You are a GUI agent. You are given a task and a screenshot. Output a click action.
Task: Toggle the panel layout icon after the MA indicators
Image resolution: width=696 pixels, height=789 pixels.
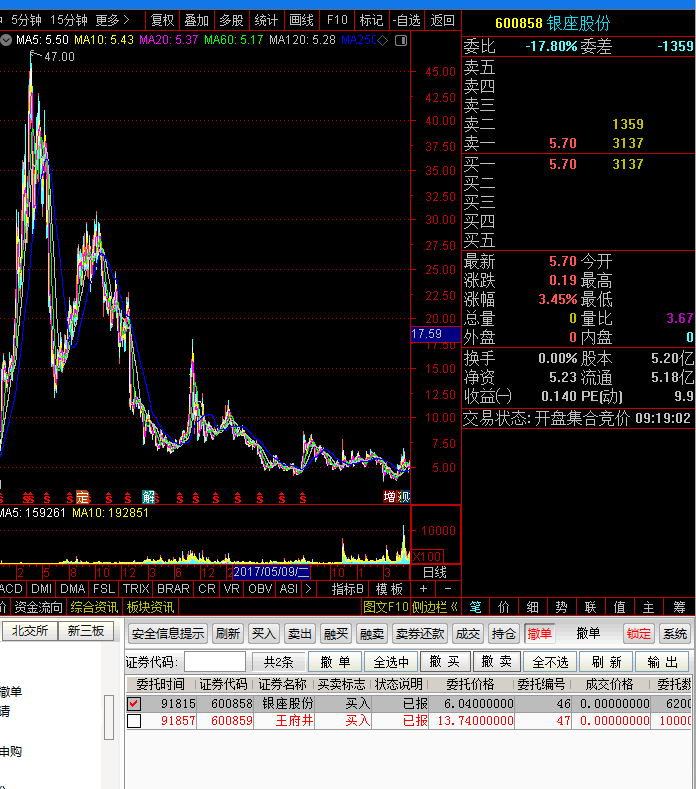[x=401, y=40]
